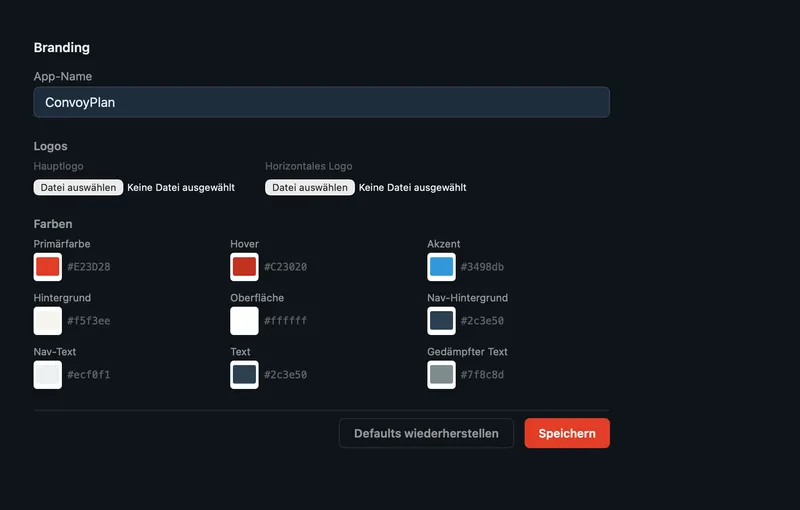Open the Hintergrund color swatch

tap(47, 321)
